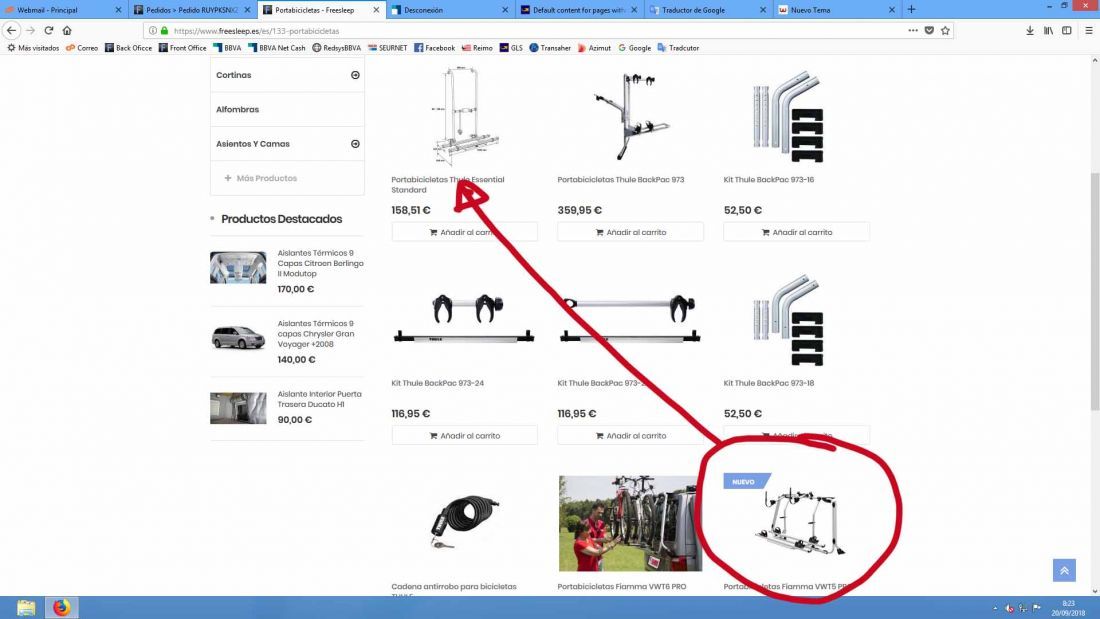Click the Firefox taskbar icon
1100x619 pixels.
pos(62,607)
